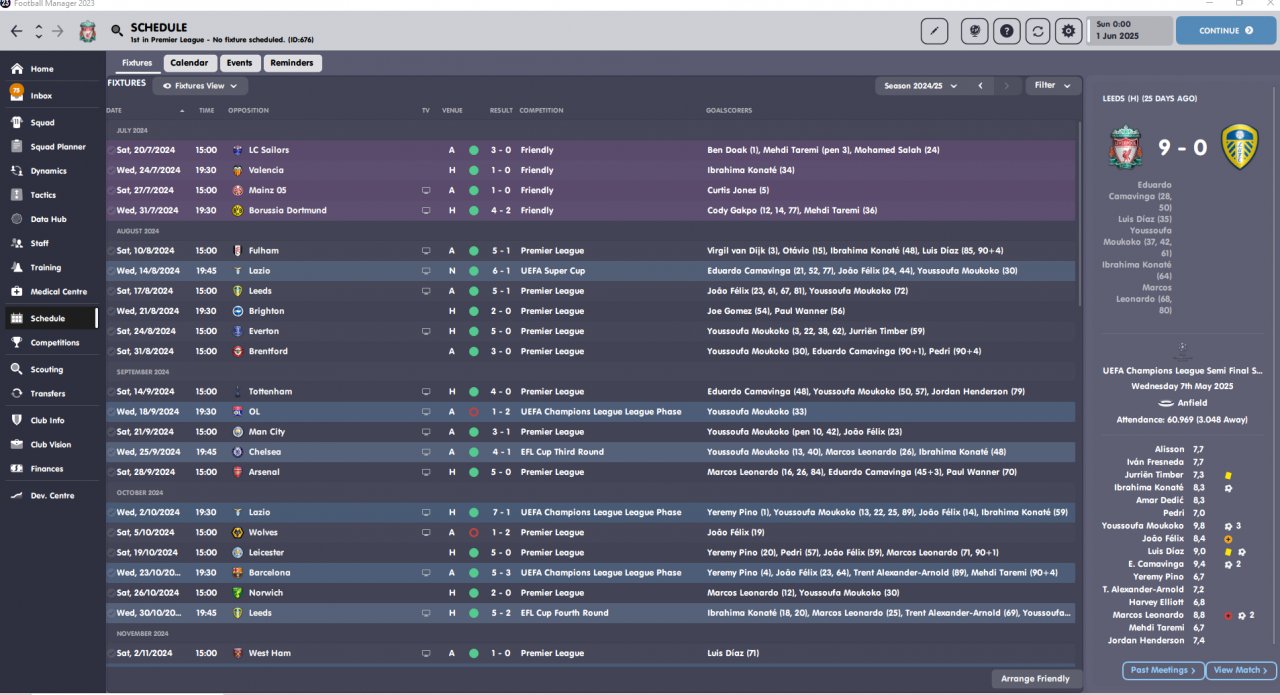The width and height of the screenshot is (1280, 695).
Task: Open the settings gear icon
Action: coord(1069,31)
